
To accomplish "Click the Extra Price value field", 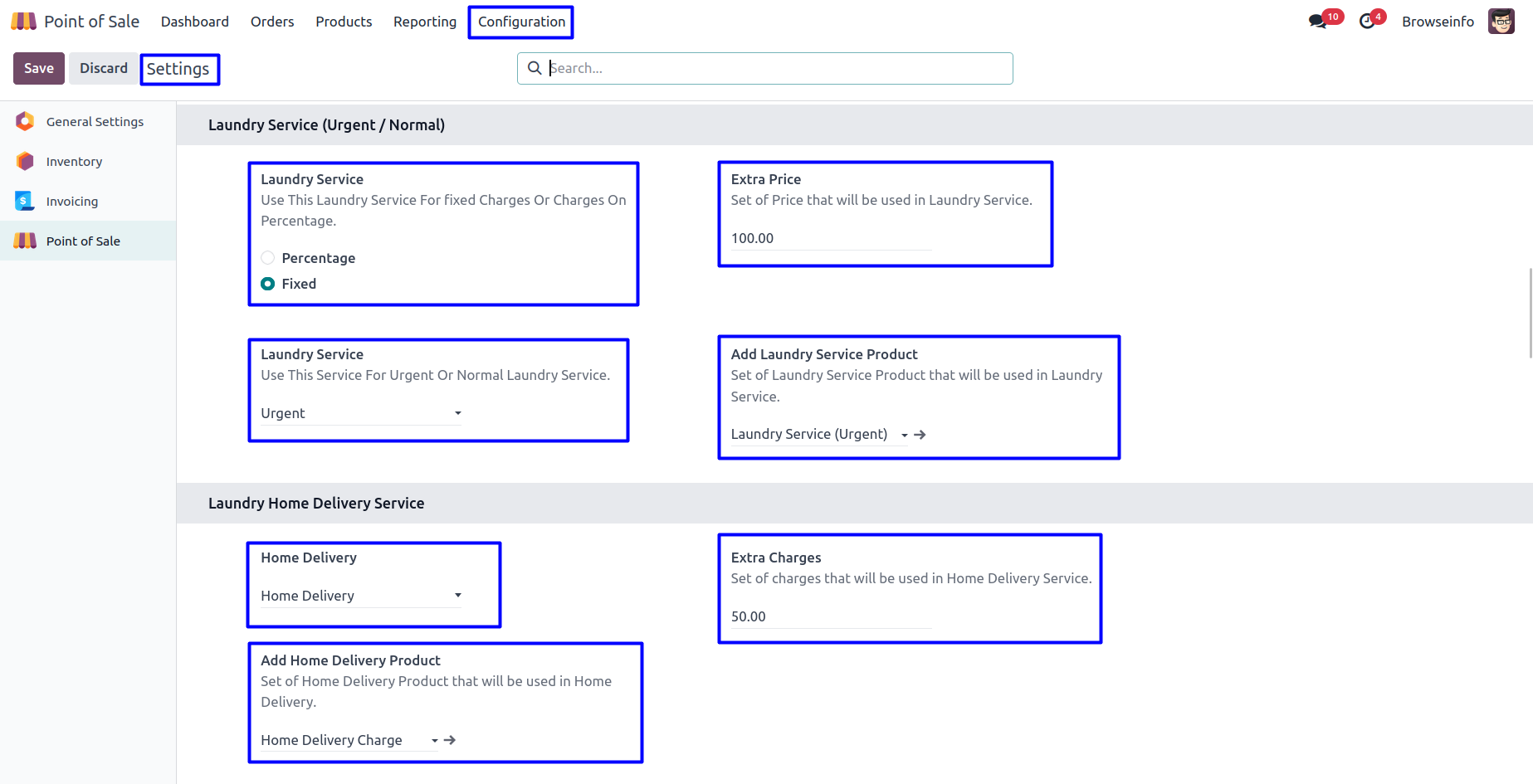I will 830,238.
